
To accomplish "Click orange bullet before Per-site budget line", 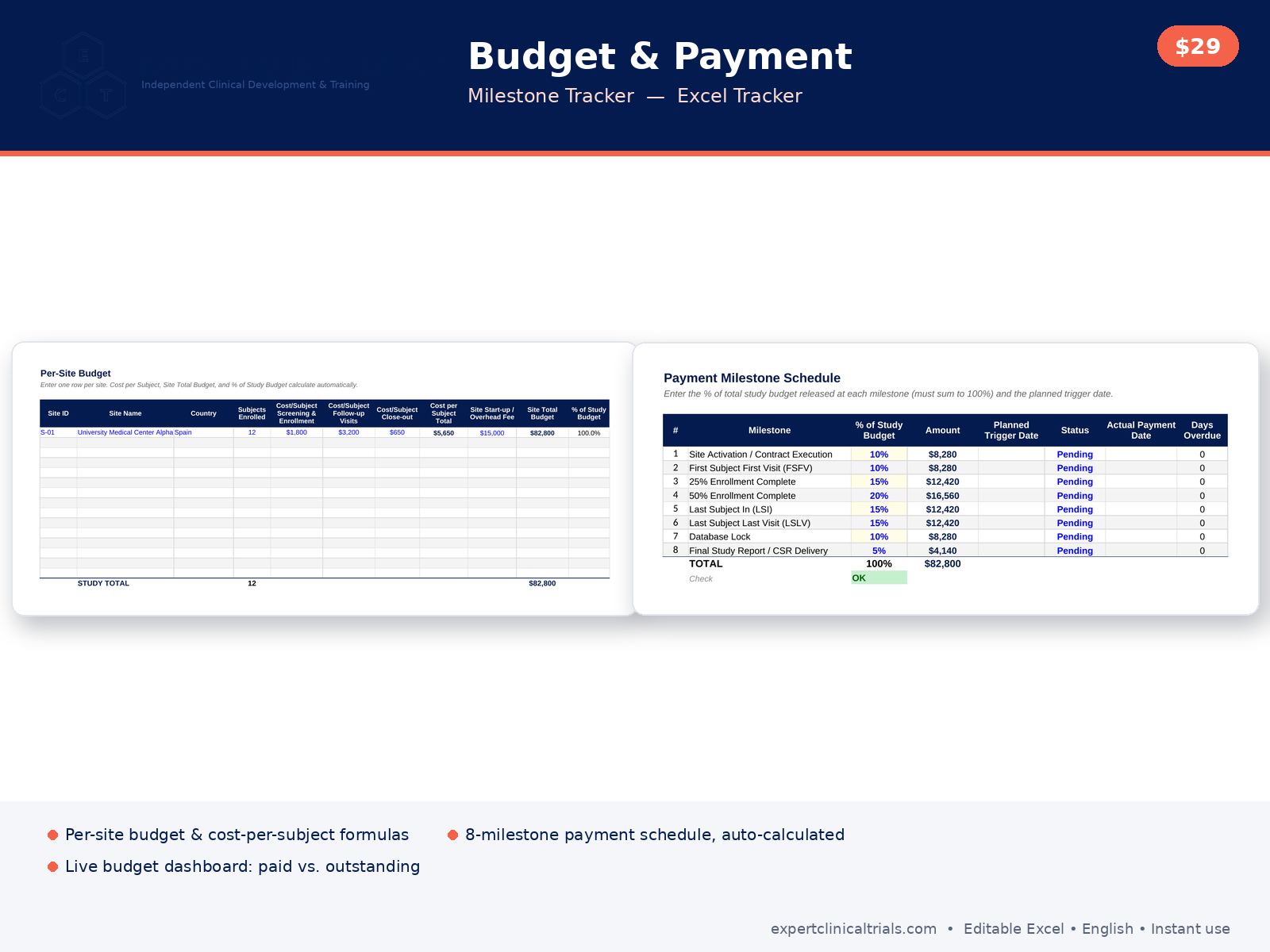I will click(52, 835).
